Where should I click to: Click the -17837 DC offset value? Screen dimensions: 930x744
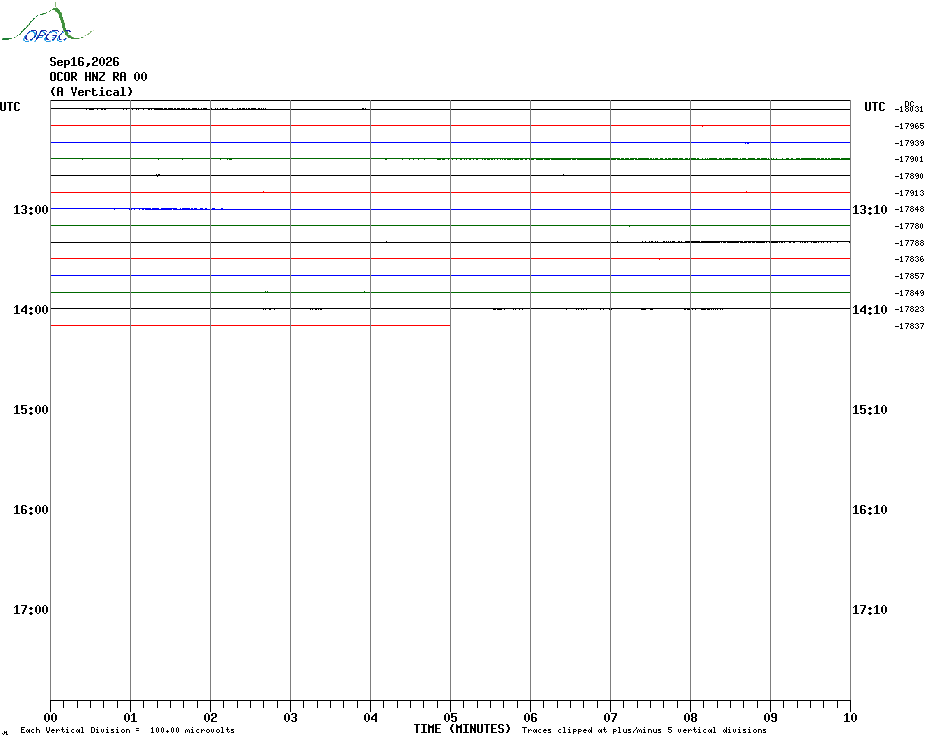point(909,326)
